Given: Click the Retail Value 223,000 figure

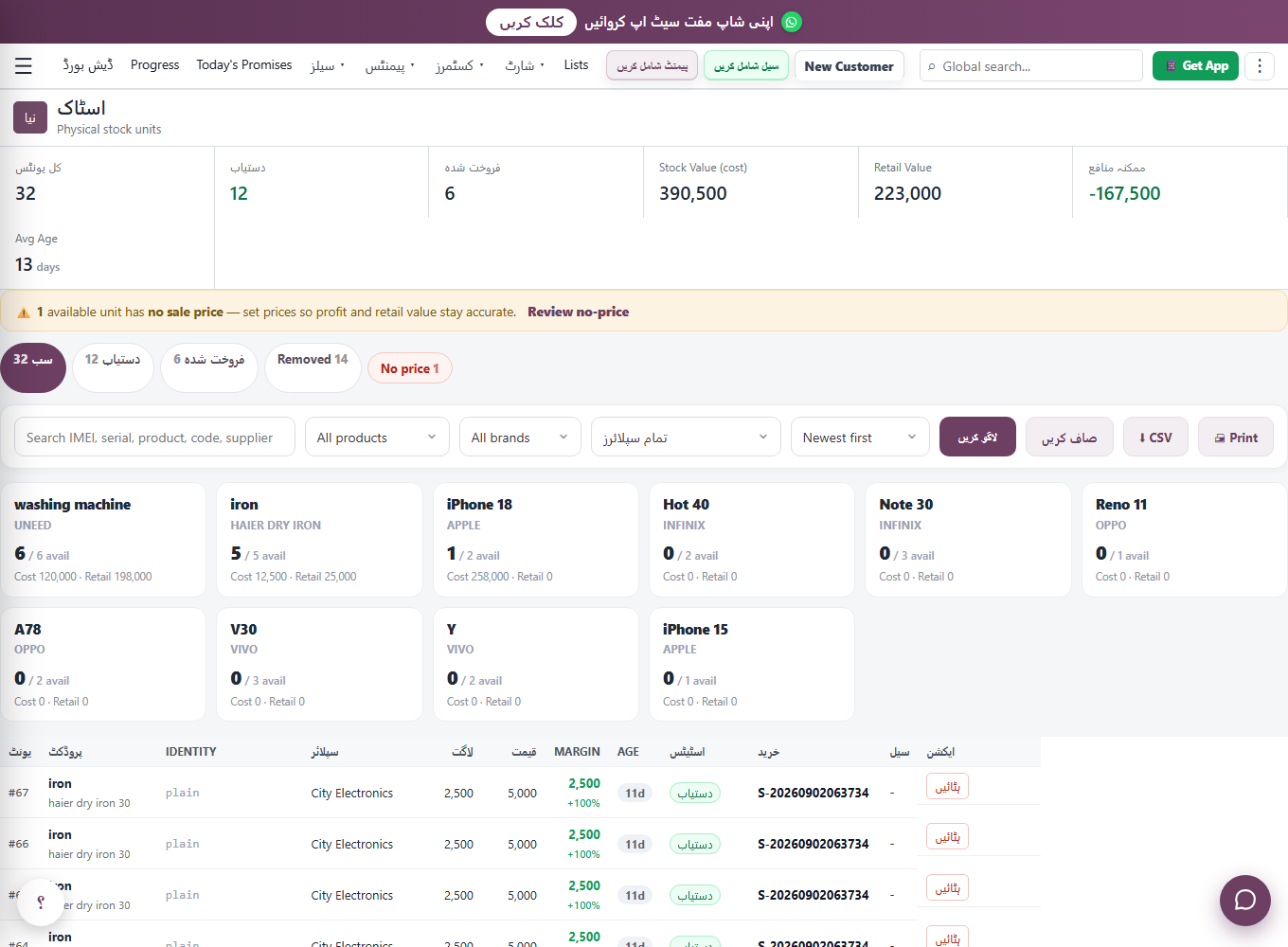Looking at the screenshot, I should point(907,193).
